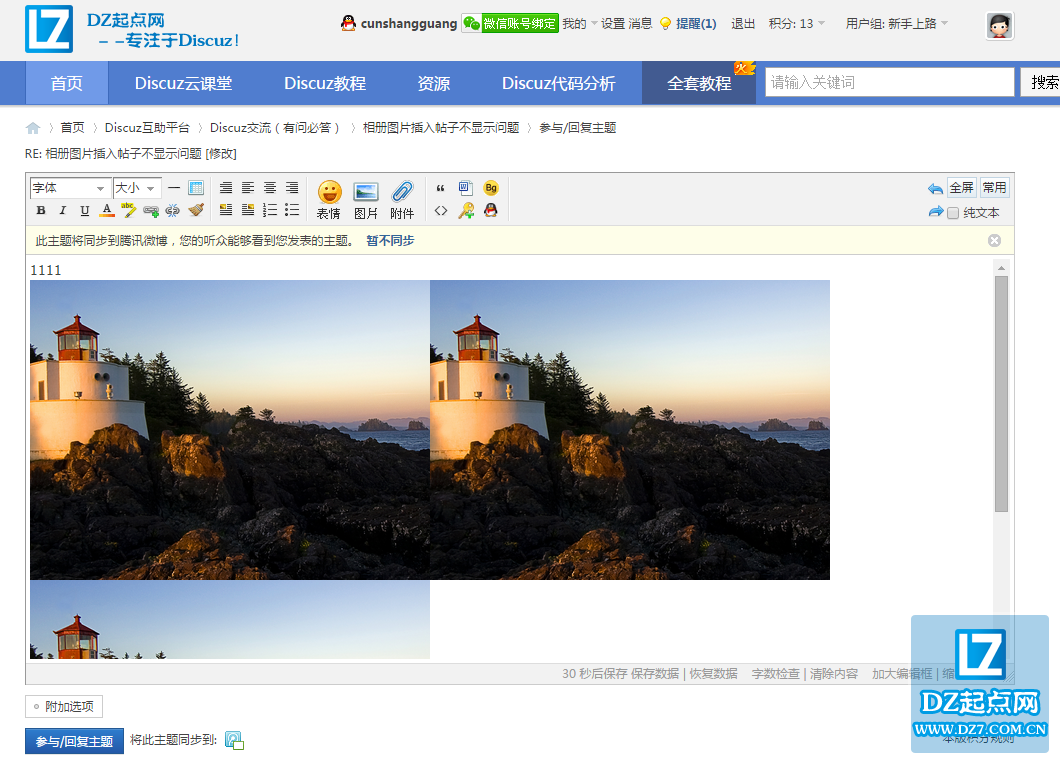Open the 字体 font dropdown
The width and height of the screenshot is (1060, 765).
coord(70,188)
